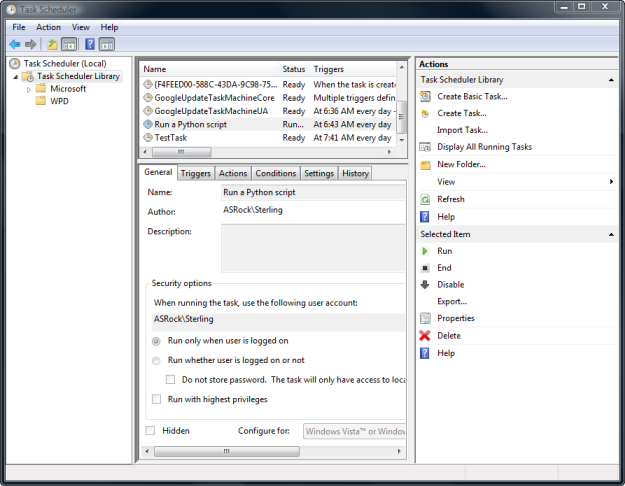
Task: Click Help icon under Task Scheduler Library
Action: pos(425,217)
